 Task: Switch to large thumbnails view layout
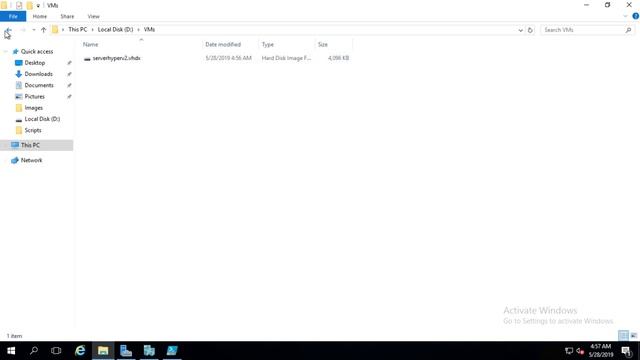coord(633,336)
